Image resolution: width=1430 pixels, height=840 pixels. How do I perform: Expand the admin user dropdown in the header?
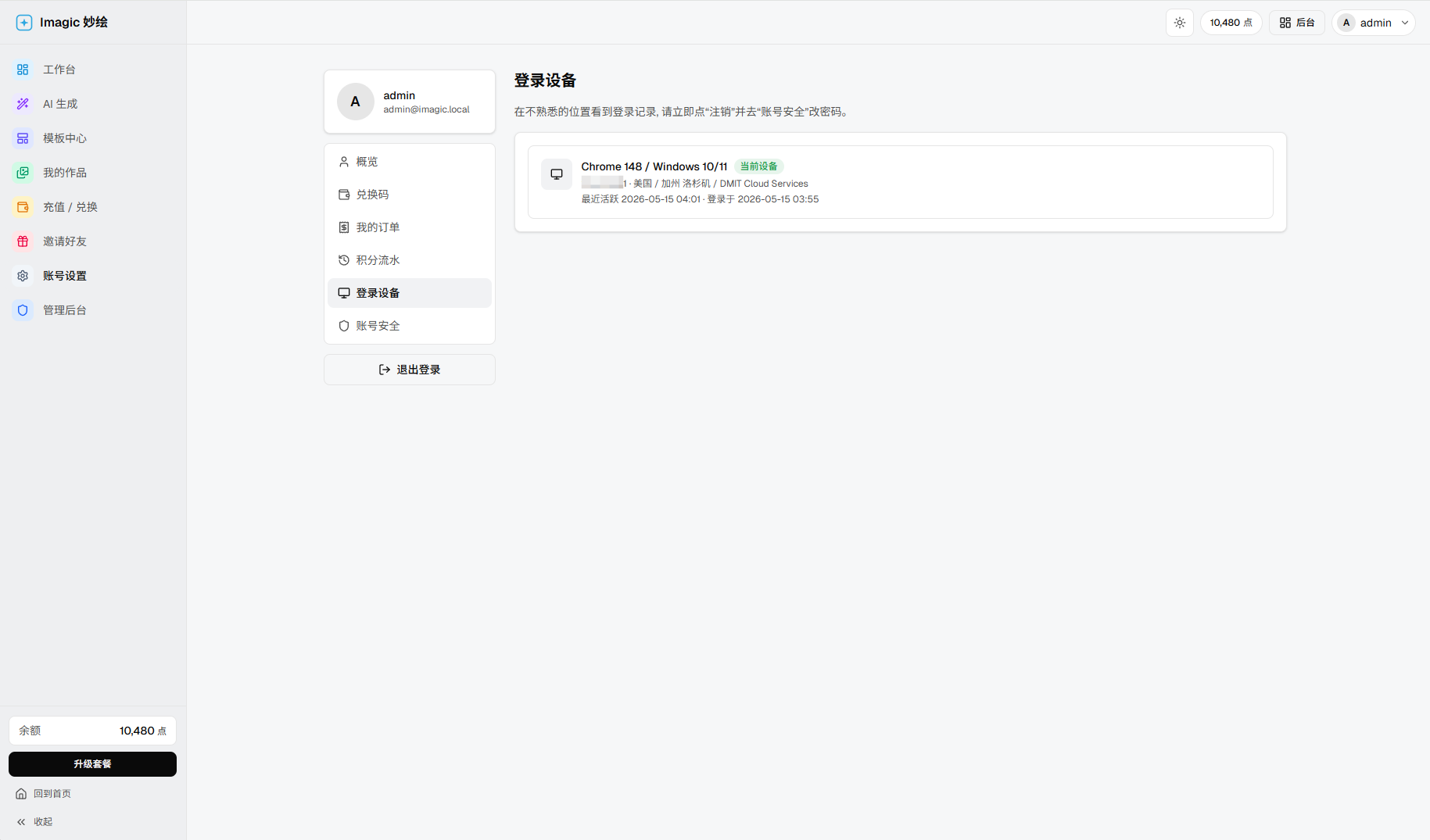(1374, 23)
